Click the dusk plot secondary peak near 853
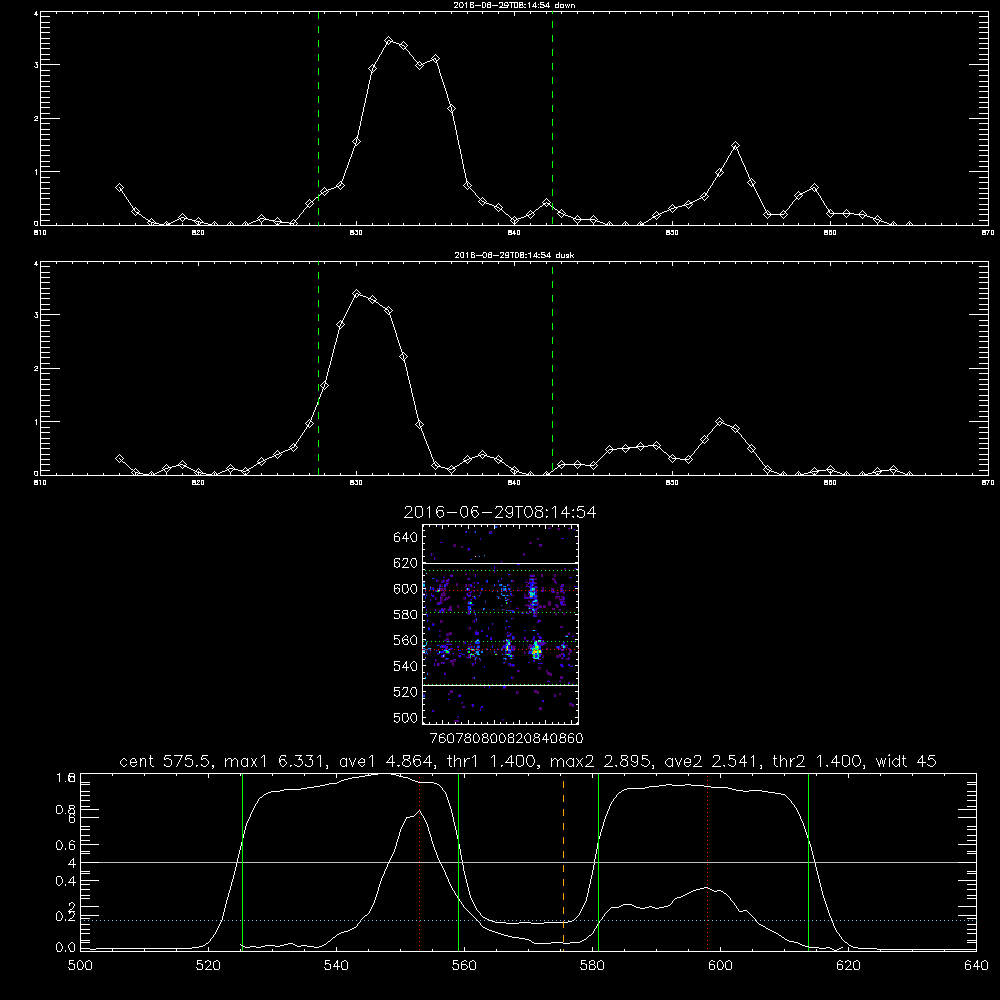The height and width of the screenshot is (1000, 1000). click(719, 422)
